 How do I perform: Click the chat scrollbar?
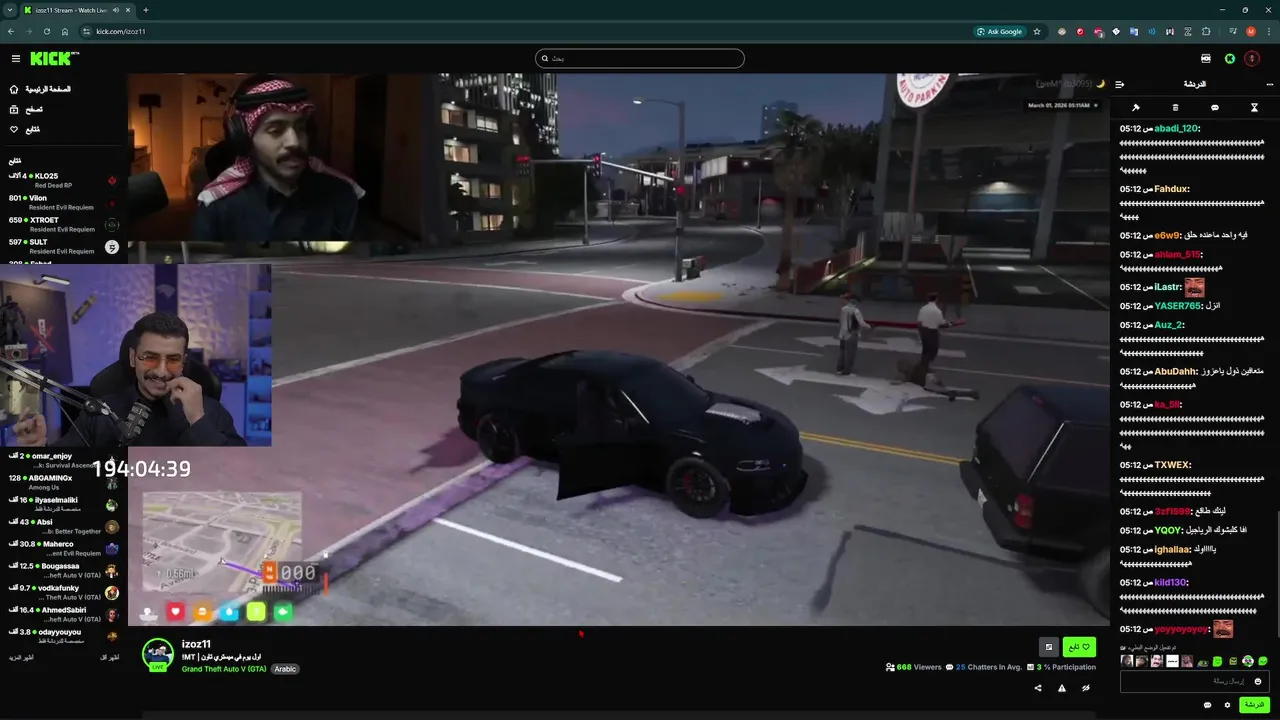[x=1276, y=568]
